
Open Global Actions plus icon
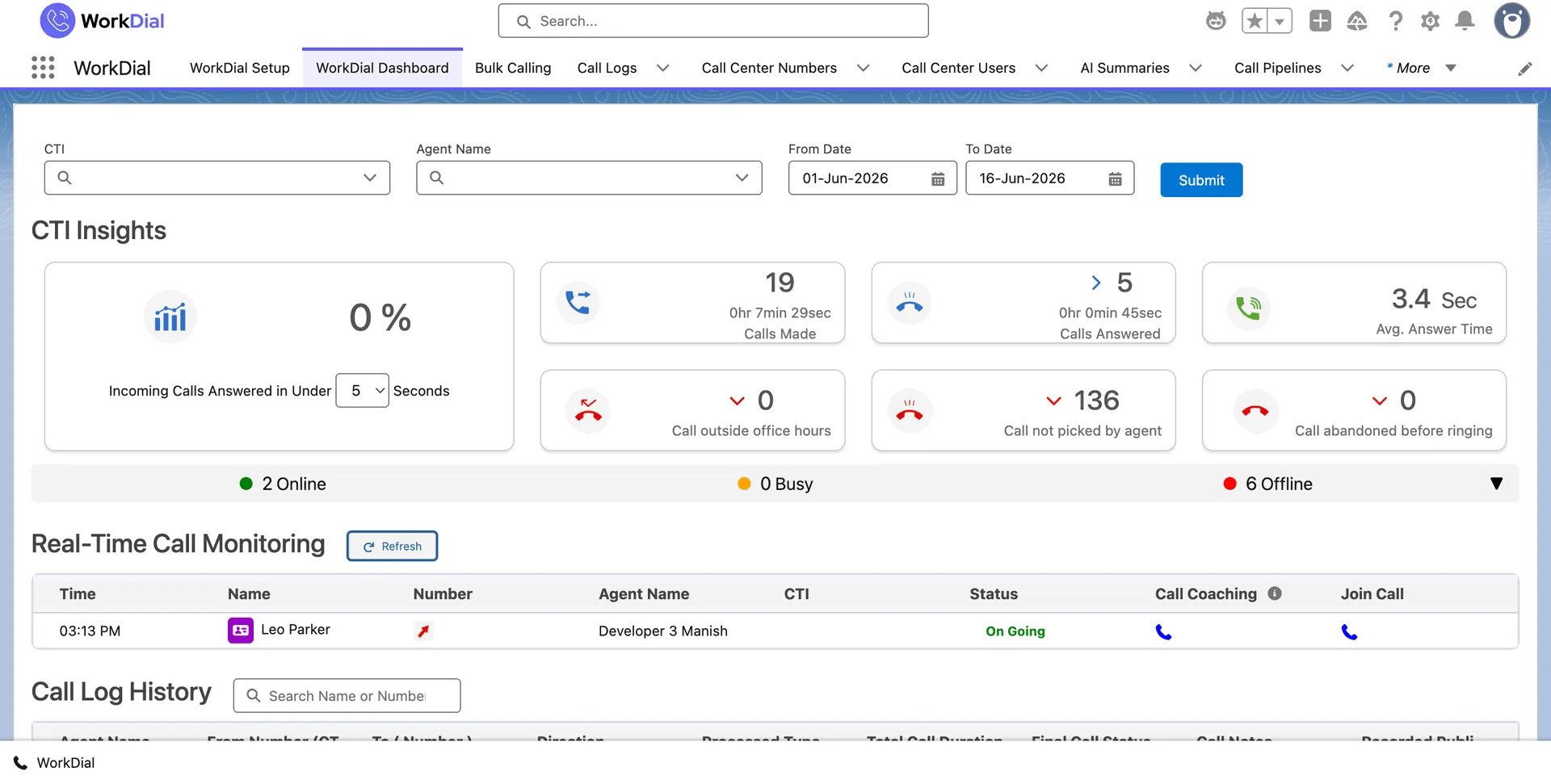pyautogui.click(x=1320, y=21)
